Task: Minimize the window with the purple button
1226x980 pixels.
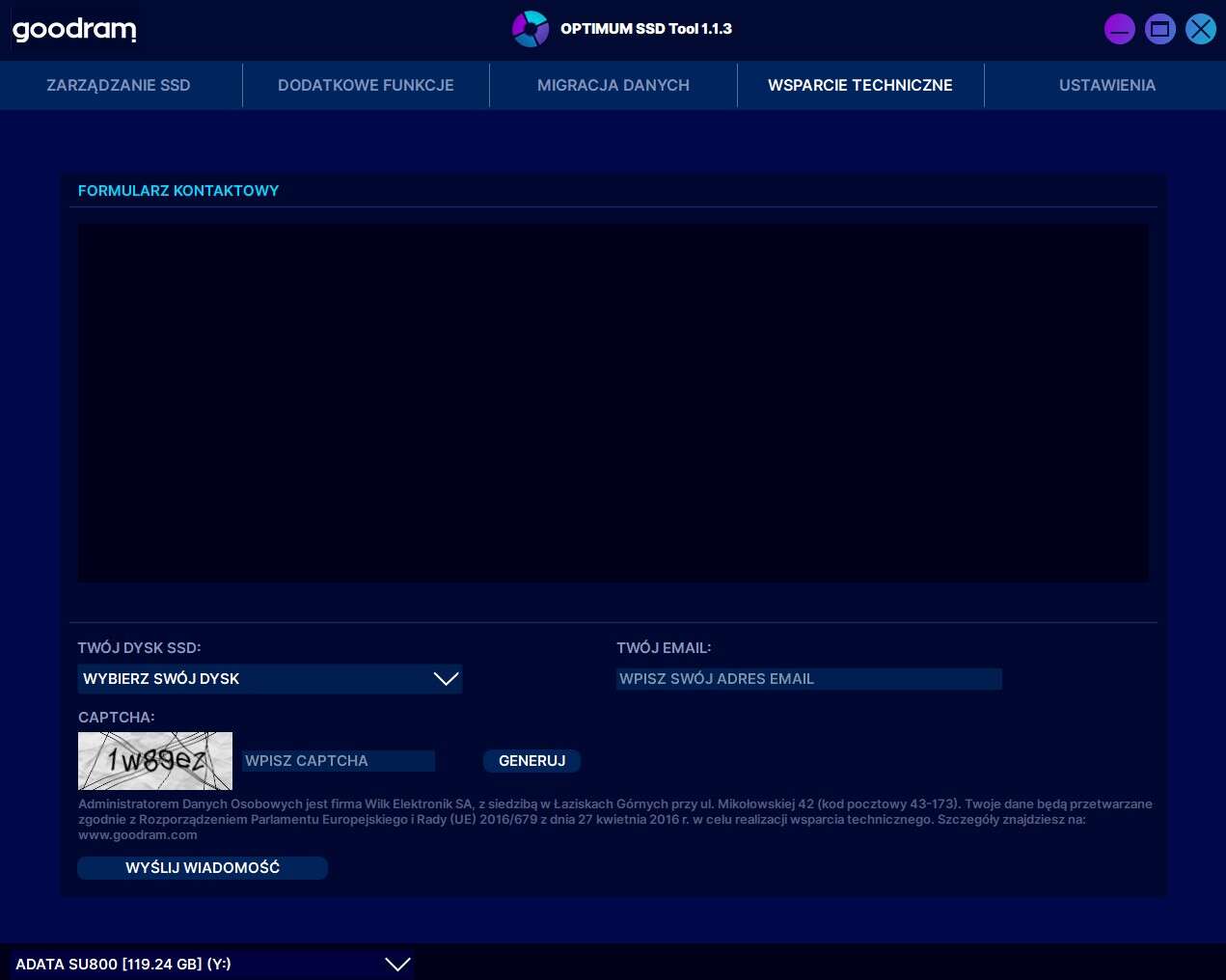Action: pyautogui.click(x=1119, y=29)
